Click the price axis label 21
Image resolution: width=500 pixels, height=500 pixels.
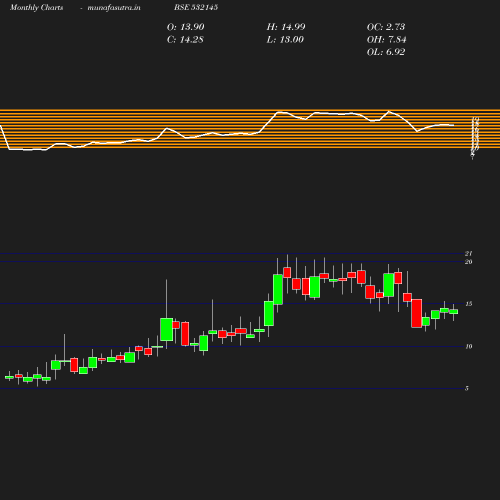tap(468, 254)
